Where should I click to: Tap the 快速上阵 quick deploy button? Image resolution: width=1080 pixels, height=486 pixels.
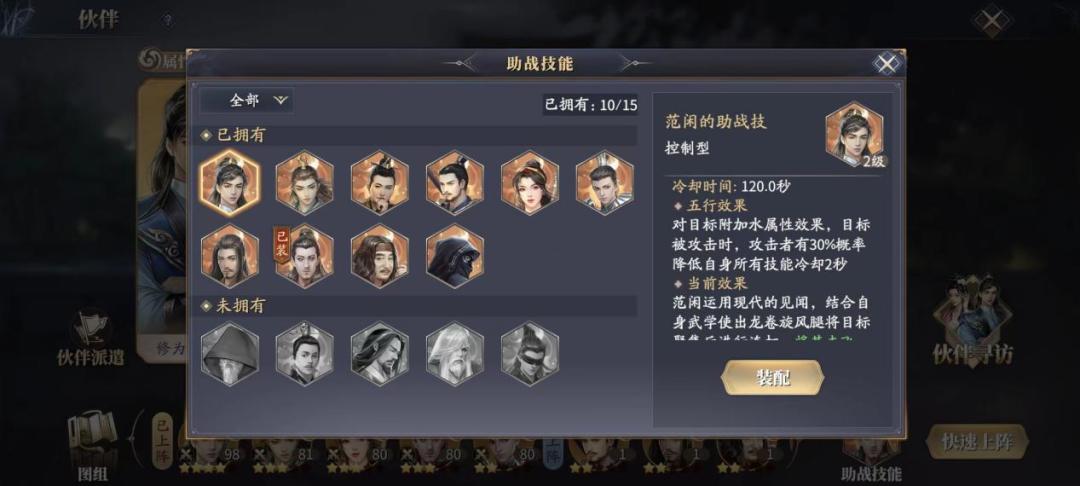(x=977, y=442)
